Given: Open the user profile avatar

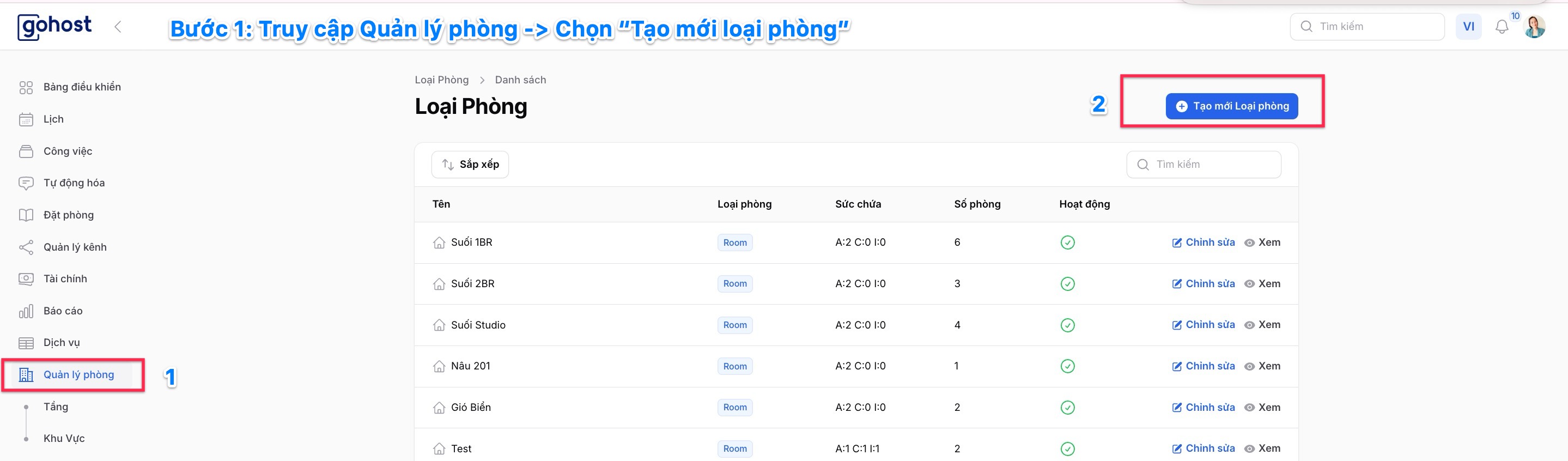Looking at the screenshot, I should (x=1535, y=27).
